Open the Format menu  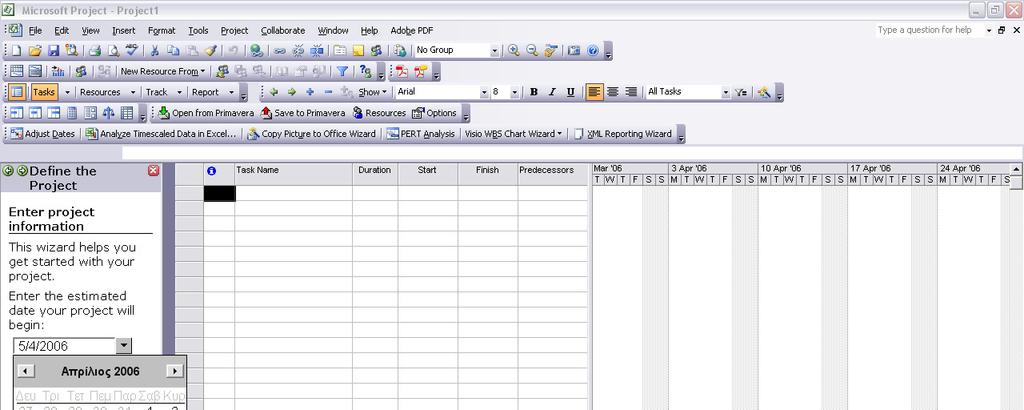click(x=161, y=31)
